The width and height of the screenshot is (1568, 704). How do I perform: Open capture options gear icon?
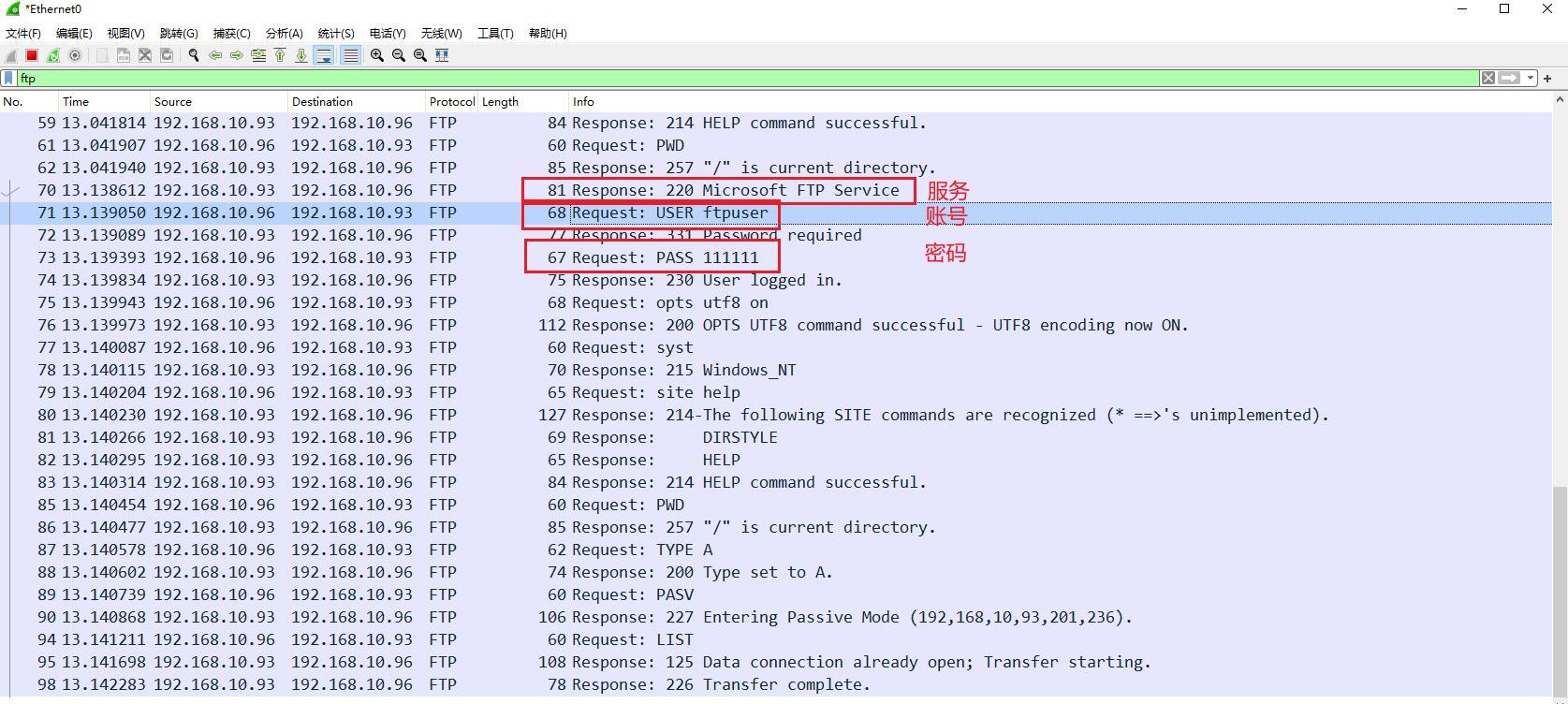(75, 55)
